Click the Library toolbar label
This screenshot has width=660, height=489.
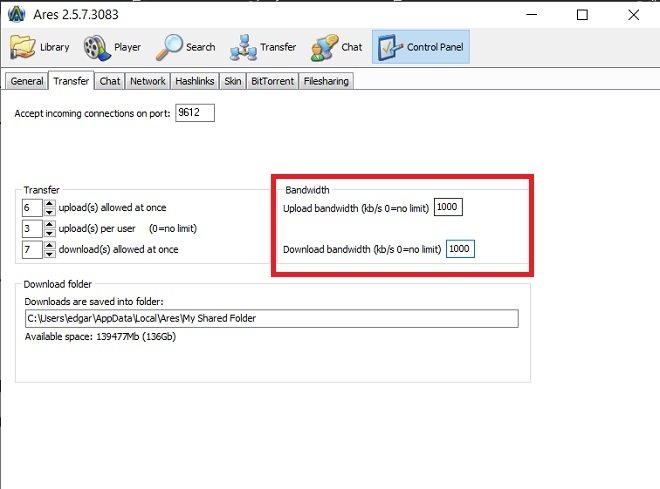tap(55, 47)
